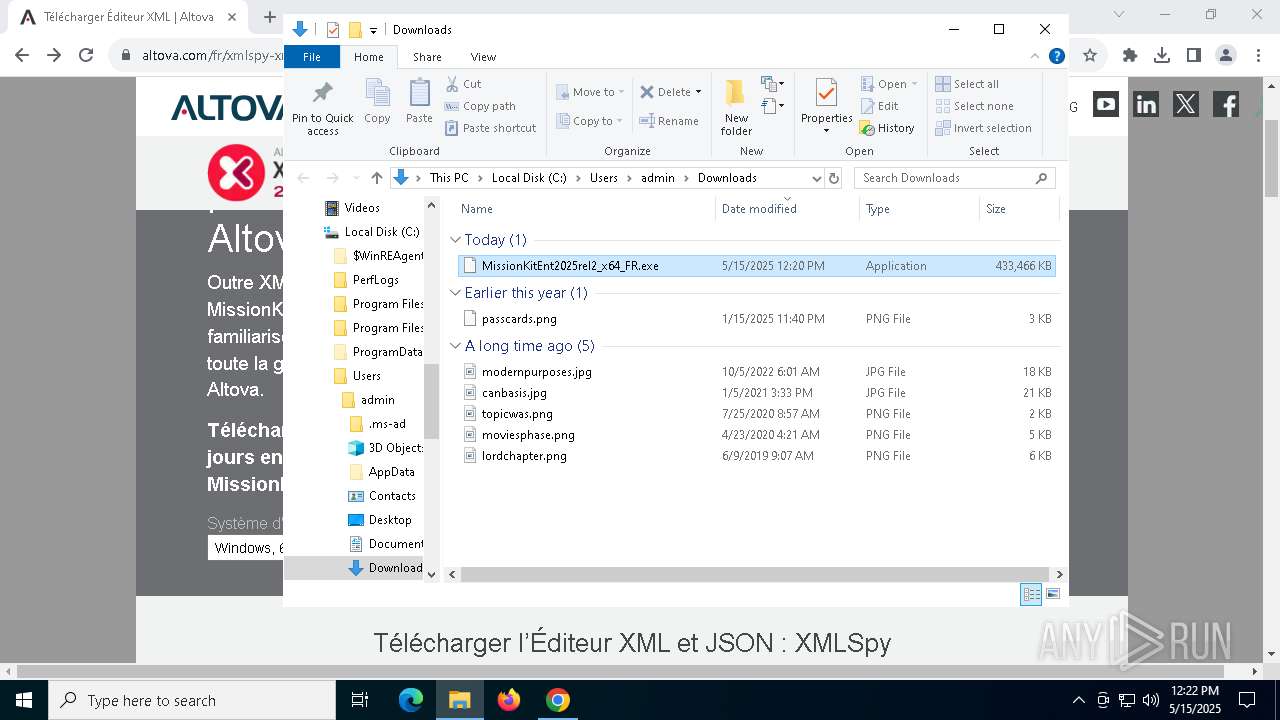The height and width of the screenshot is (720, 1280).
Task: Select lordchapter.png file
Action: pos(757,456)
